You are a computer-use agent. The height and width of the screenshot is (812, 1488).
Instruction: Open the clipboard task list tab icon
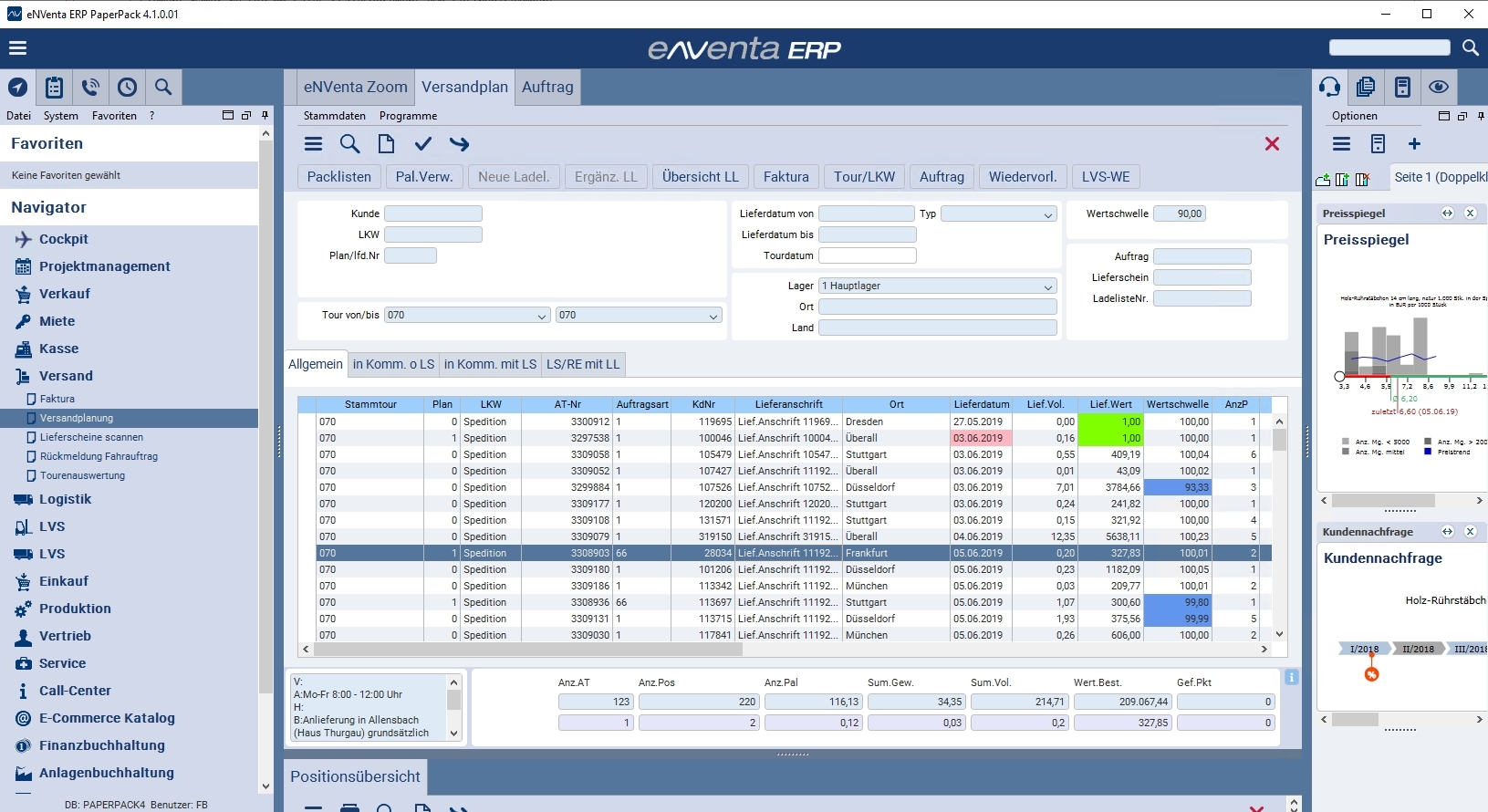55,88
